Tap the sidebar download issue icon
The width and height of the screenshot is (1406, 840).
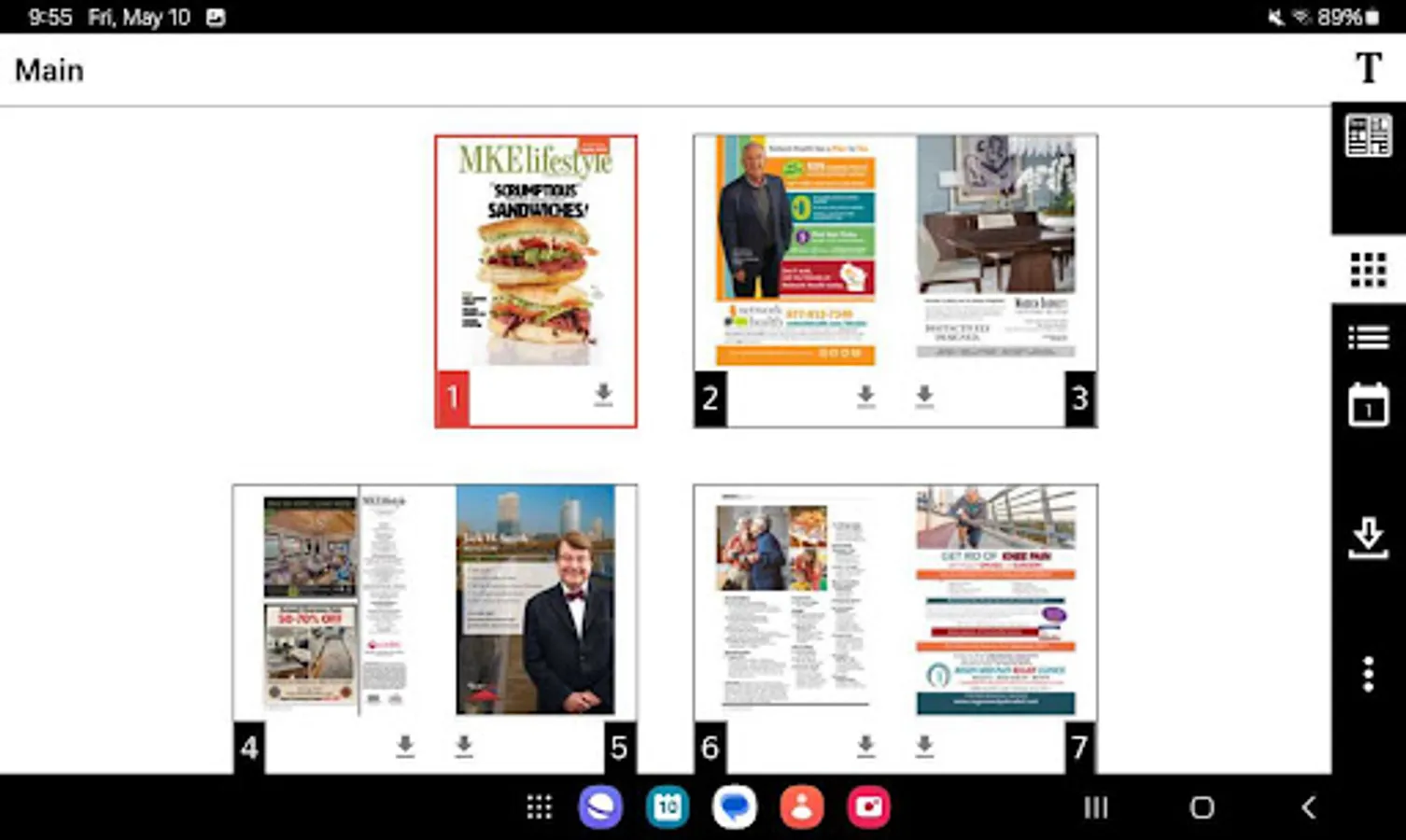[x=1368, y=539]
